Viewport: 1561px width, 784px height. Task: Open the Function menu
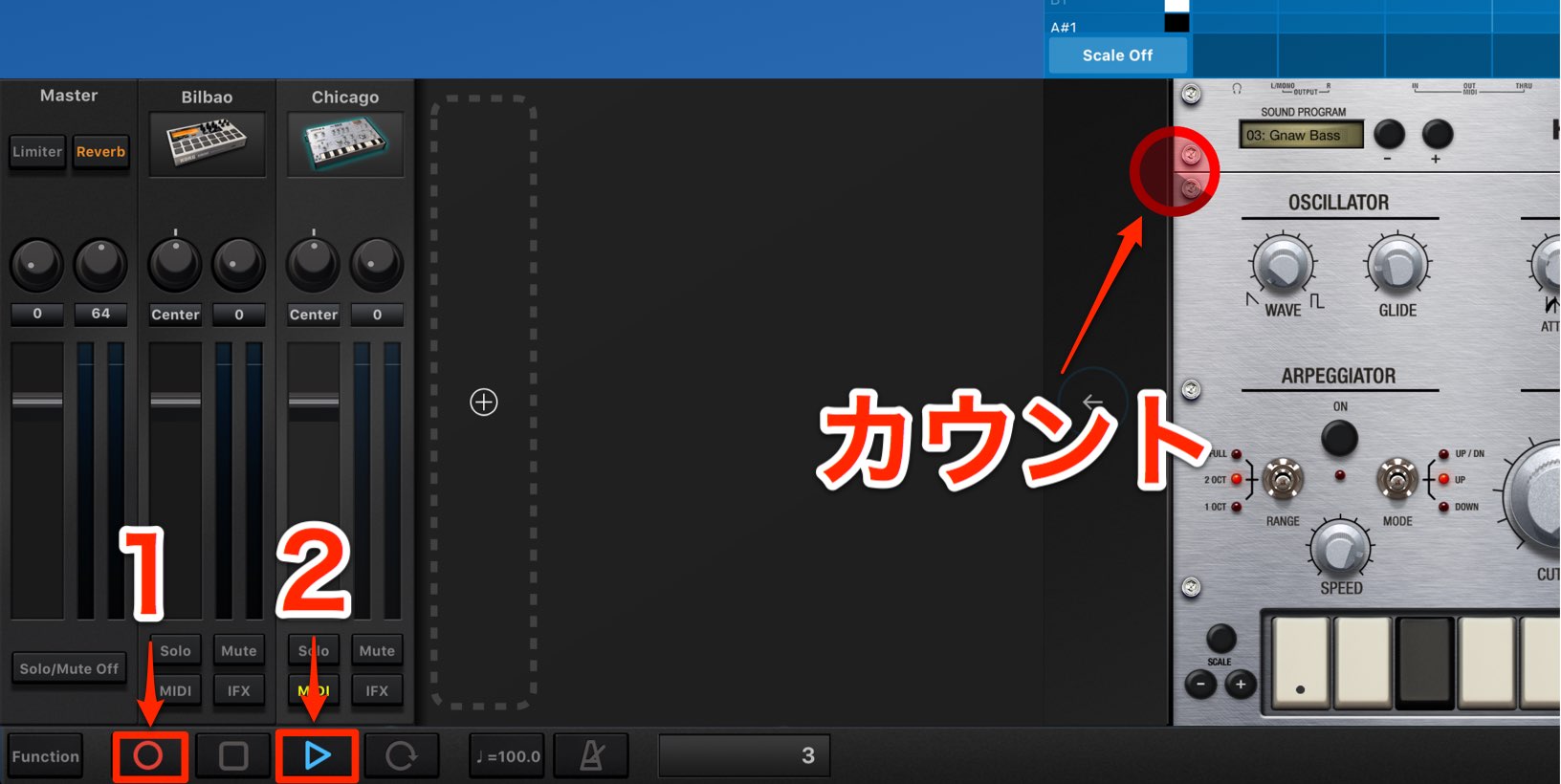pyautogui.click(x=45, y=756)
